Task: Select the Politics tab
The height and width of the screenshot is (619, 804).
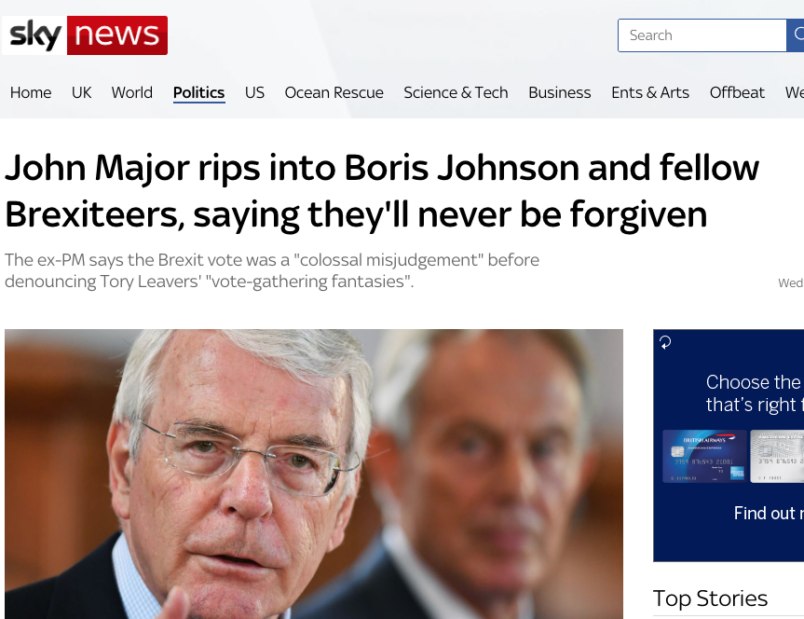Action: pyautogui.click(x=199, y=93)
